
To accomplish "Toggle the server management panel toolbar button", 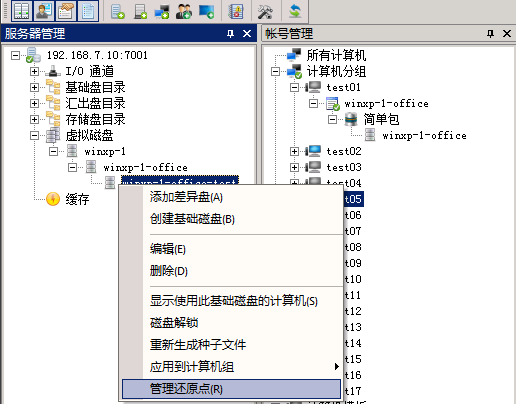I will [22, 11].
